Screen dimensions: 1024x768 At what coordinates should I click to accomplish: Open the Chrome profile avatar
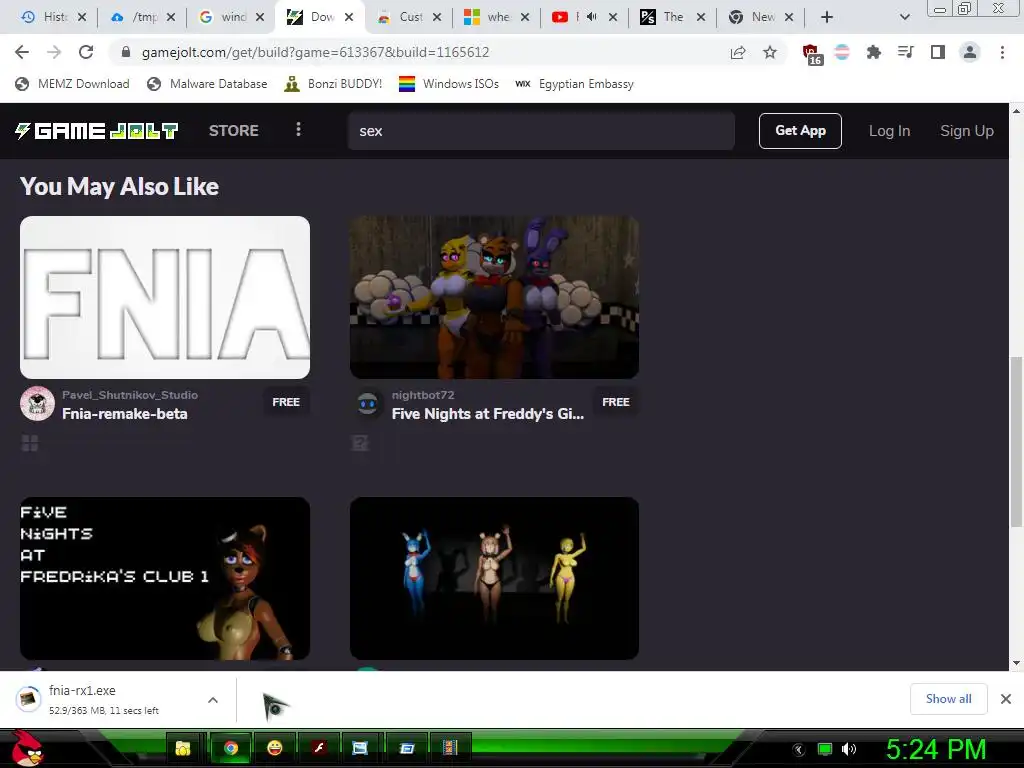tap(970, 52)
